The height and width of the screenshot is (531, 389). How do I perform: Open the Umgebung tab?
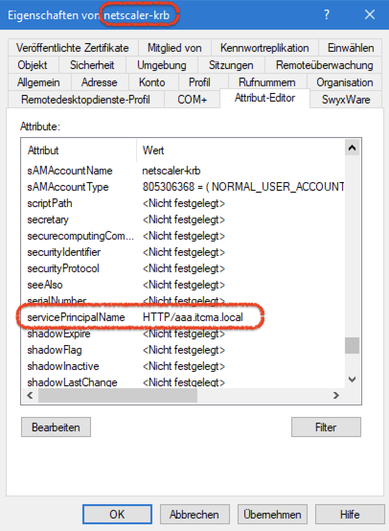click(161, 65)
